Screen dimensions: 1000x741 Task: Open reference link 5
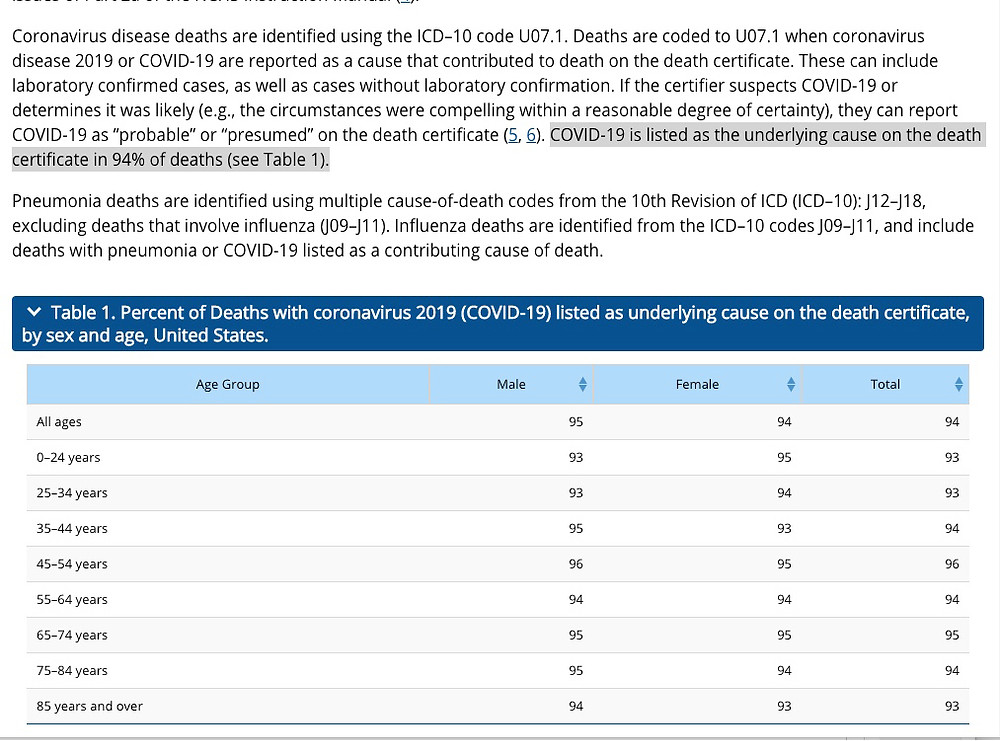click(513, 135)
